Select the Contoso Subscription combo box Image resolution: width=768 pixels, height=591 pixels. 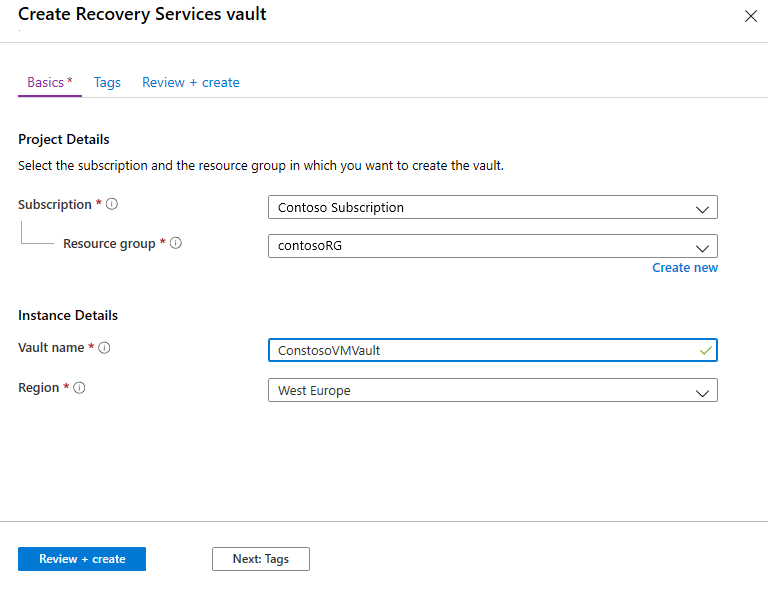(480, 208)
